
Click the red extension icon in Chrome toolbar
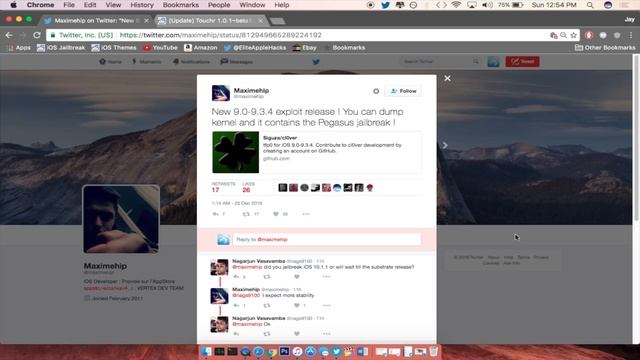pyautogui.click(x=589, y=35)
